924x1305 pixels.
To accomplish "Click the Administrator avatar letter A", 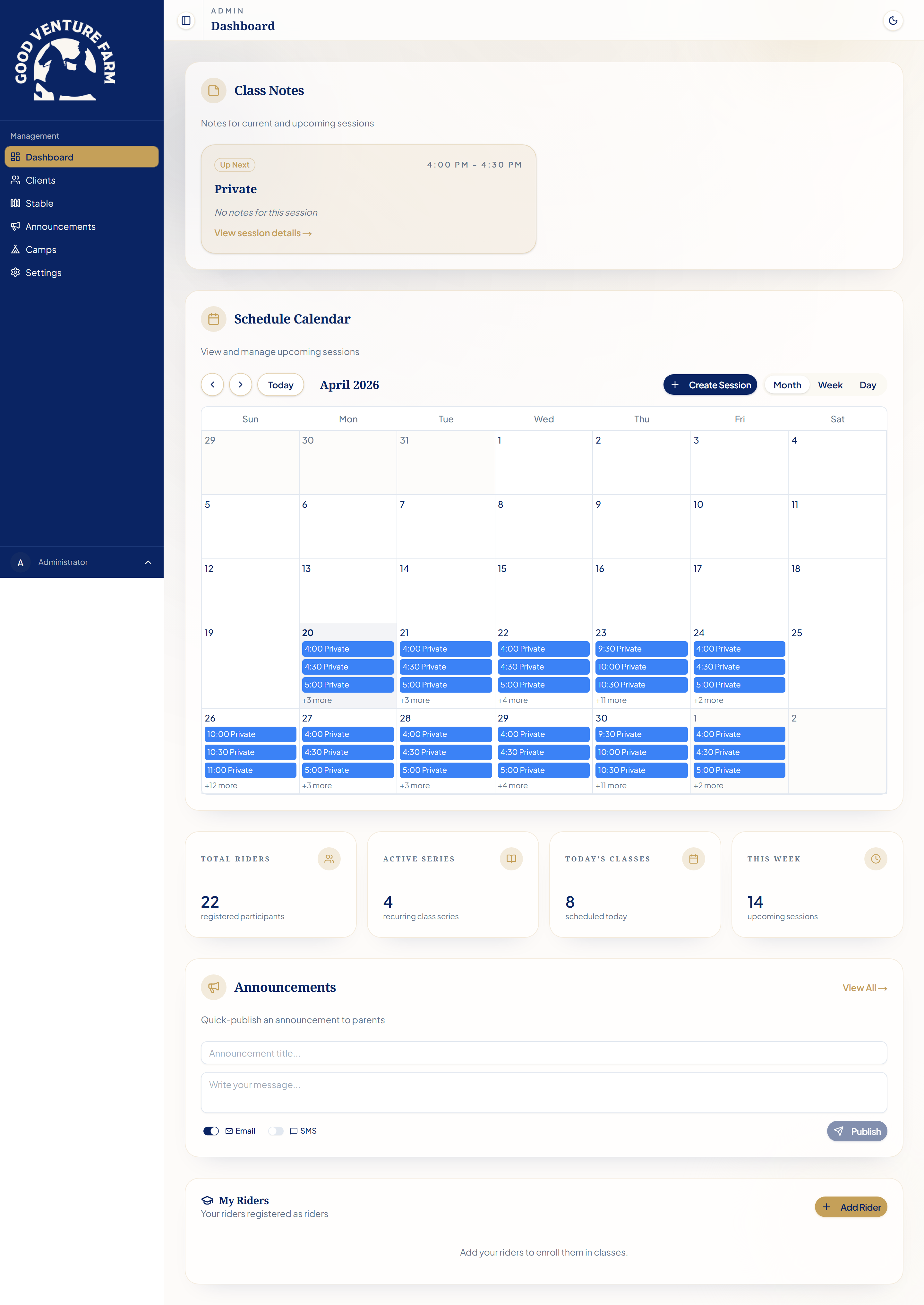I will click(x=21, y=562).
